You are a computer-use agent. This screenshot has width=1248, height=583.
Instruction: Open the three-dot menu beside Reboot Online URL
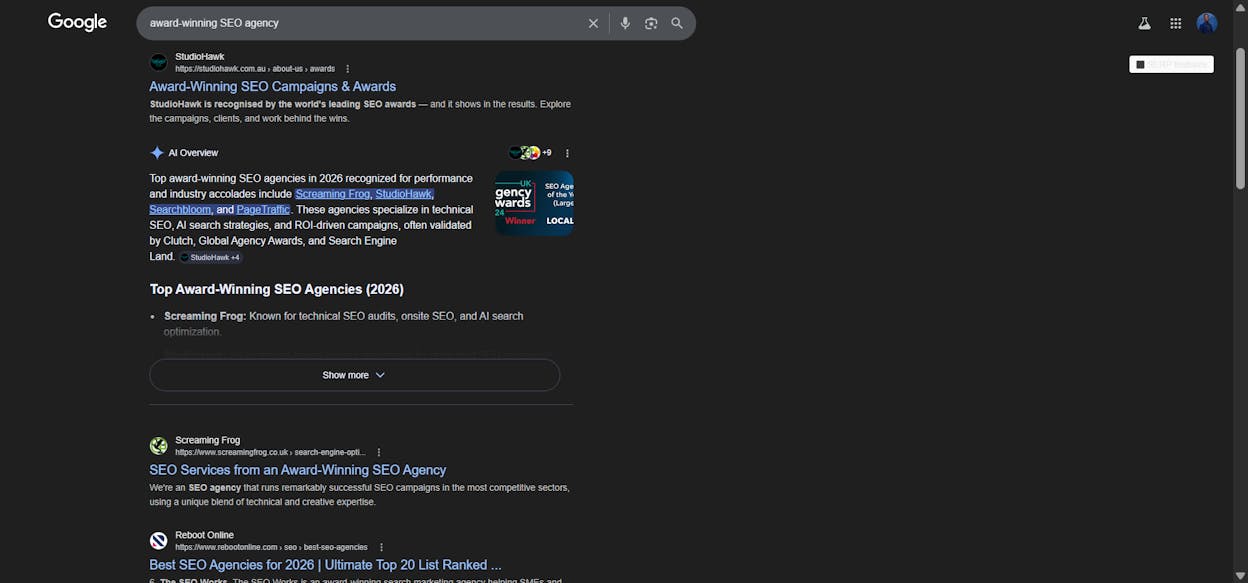click(x=381, y=547)
